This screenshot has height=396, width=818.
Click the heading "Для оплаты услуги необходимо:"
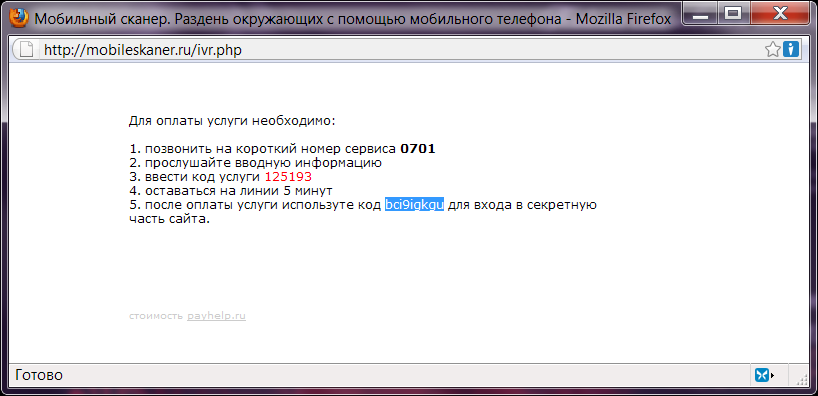pos(232,122)
